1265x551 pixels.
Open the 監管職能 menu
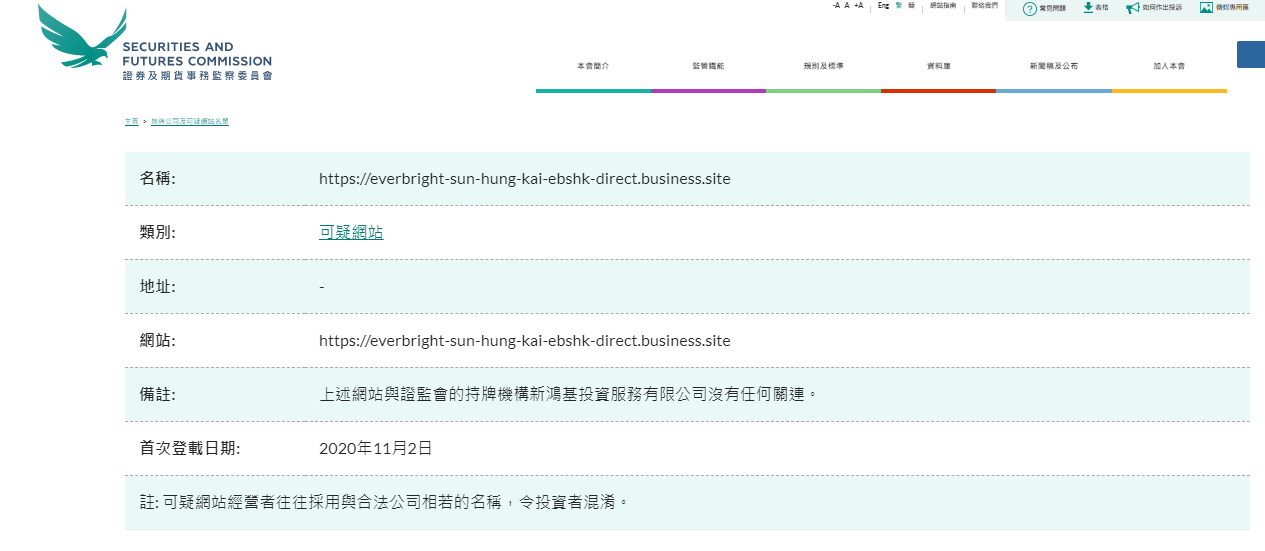pos(708,66)
